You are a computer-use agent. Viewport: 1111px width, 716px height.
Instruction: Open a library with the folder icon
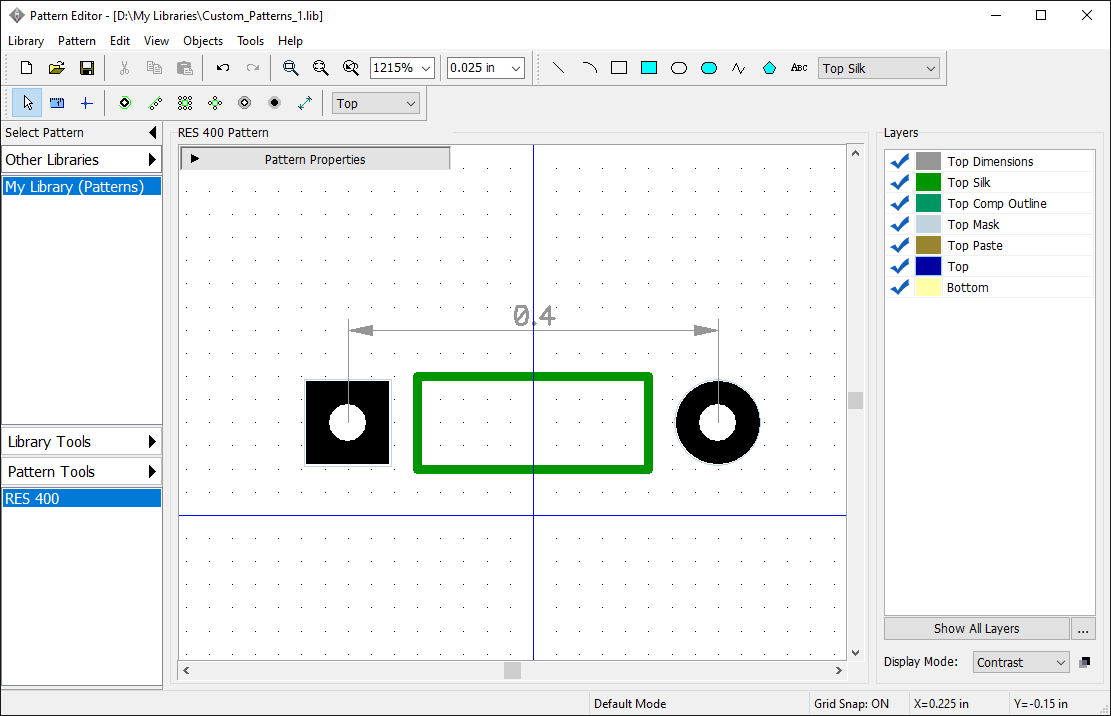pyautogui.click(x=57, y=68)
